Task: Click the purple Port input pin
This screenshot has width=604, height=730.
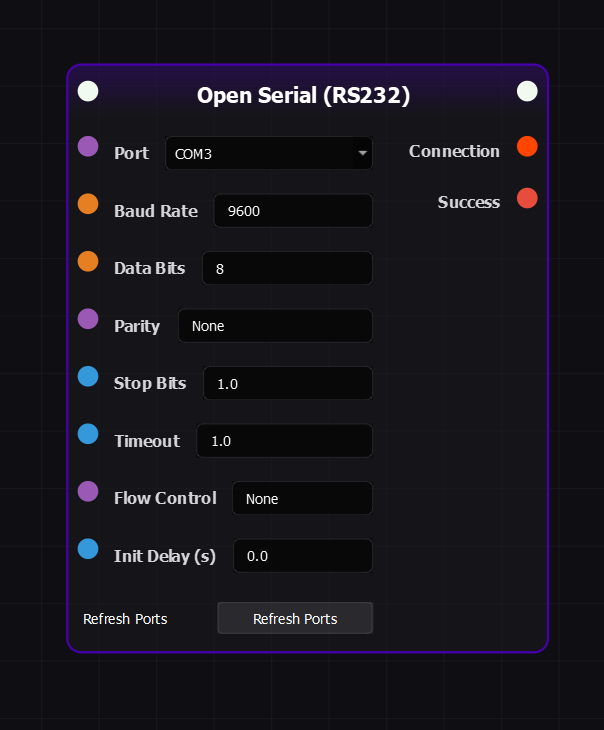Action: pos(88,147)
